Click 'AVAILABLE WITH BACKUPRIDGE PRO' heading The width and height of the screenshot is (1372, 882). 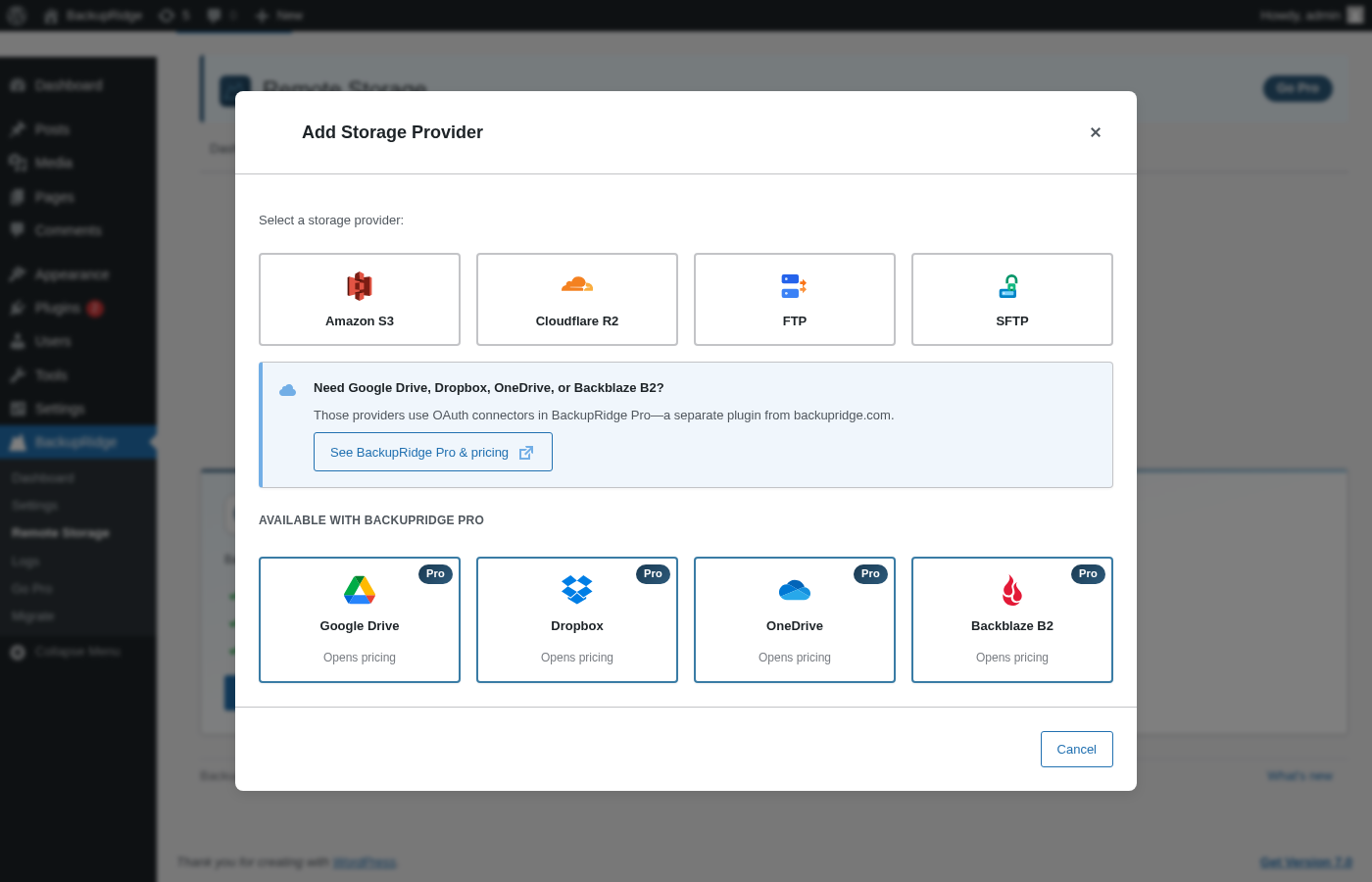click(371, 520)
